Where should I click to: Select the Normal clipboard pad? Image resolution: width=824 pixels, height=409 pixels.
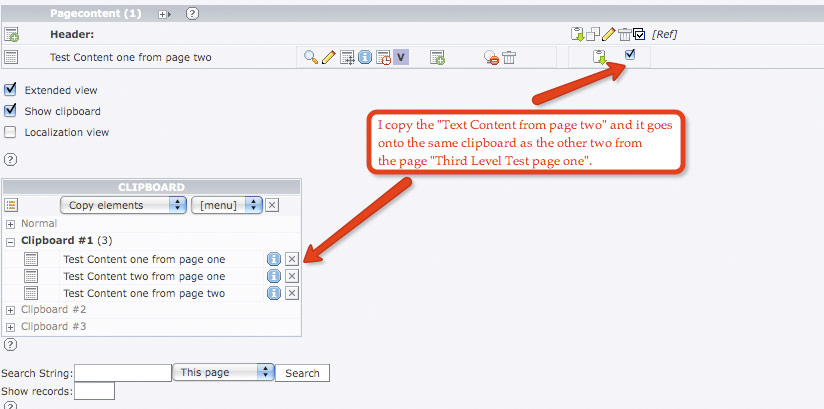click(39, 224)
